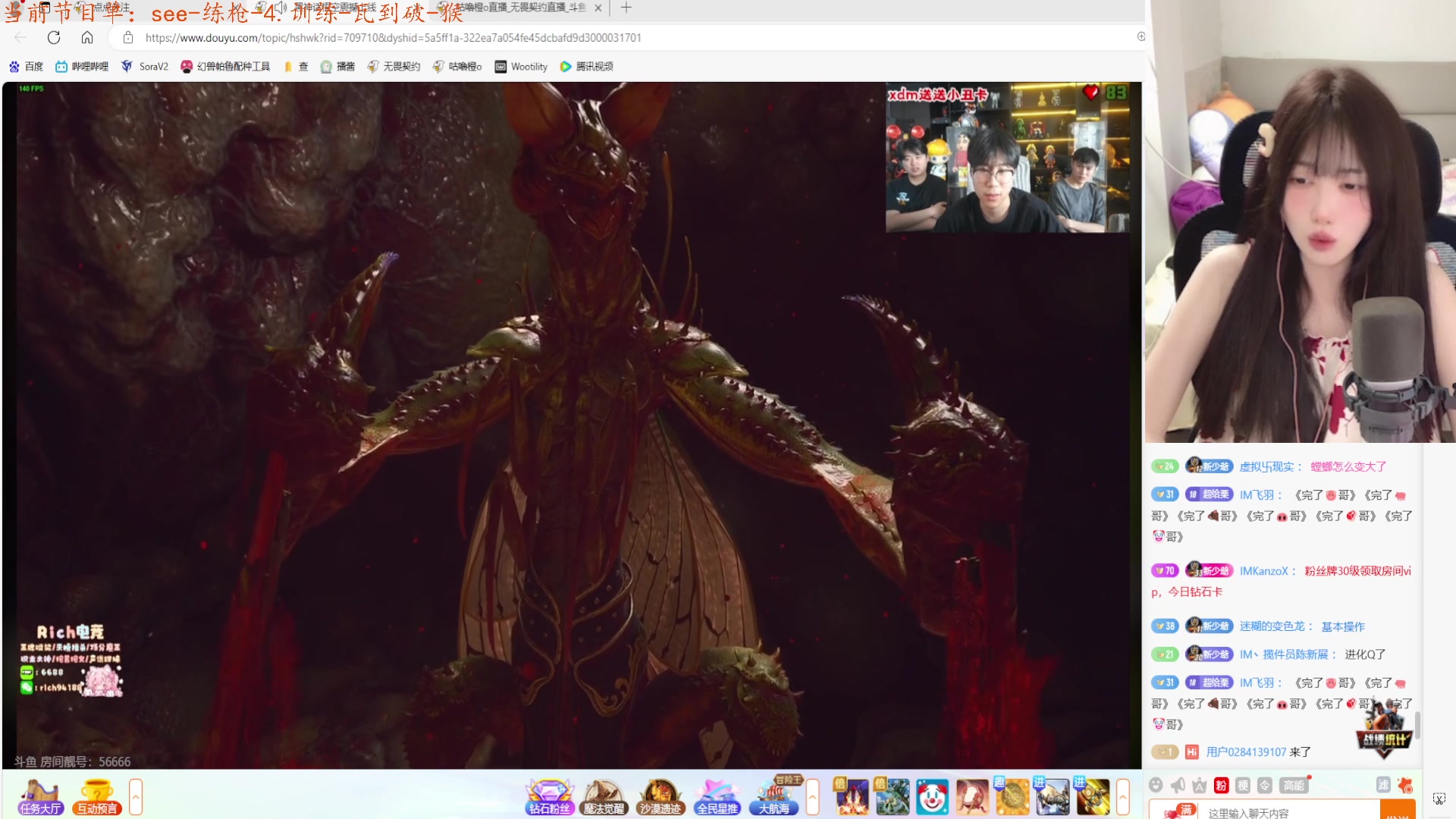Screen dimensions: 1456x819
Task: Open a new browser tab with the plus button
Action: point(626,8)
